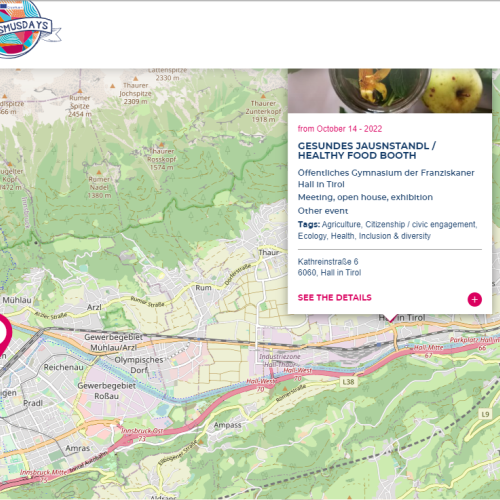This screenshot has height=500, width=500.
Task: Click the Innsbruck Ost 73 highway exit label
Action: coord(142,434)
